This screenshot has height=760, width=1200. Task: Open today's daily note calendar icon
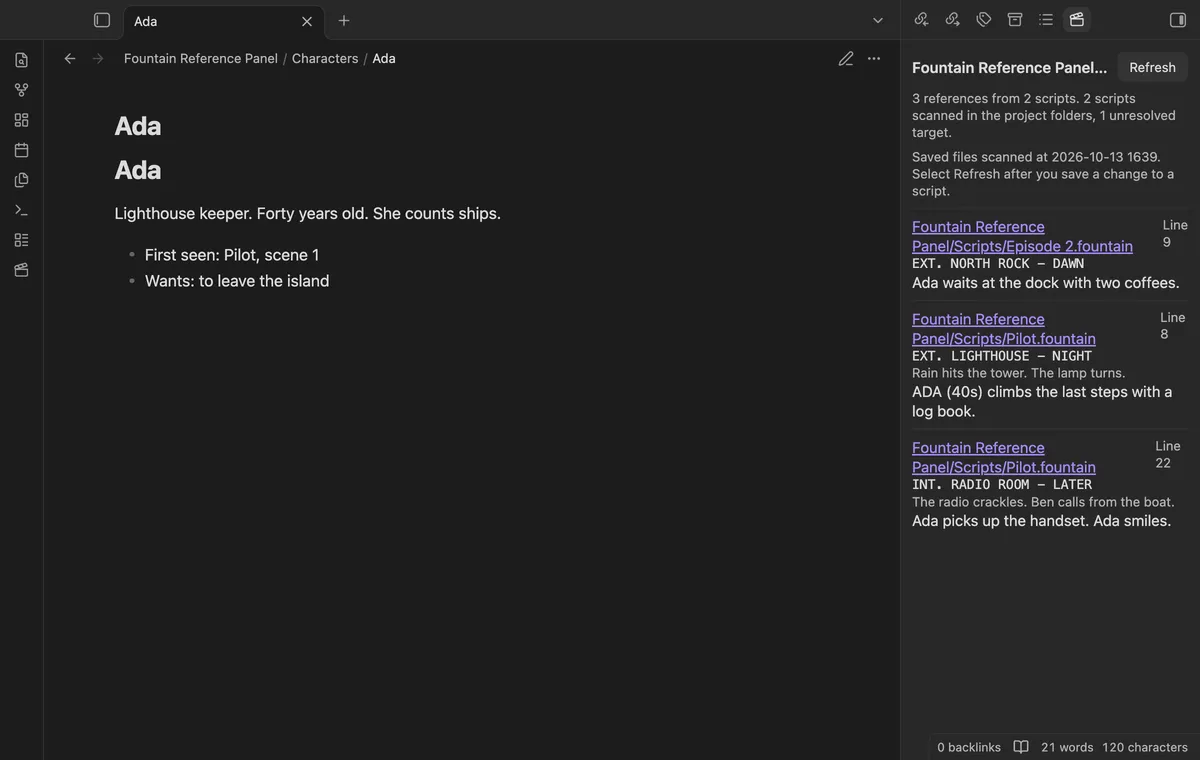(21, 150)
